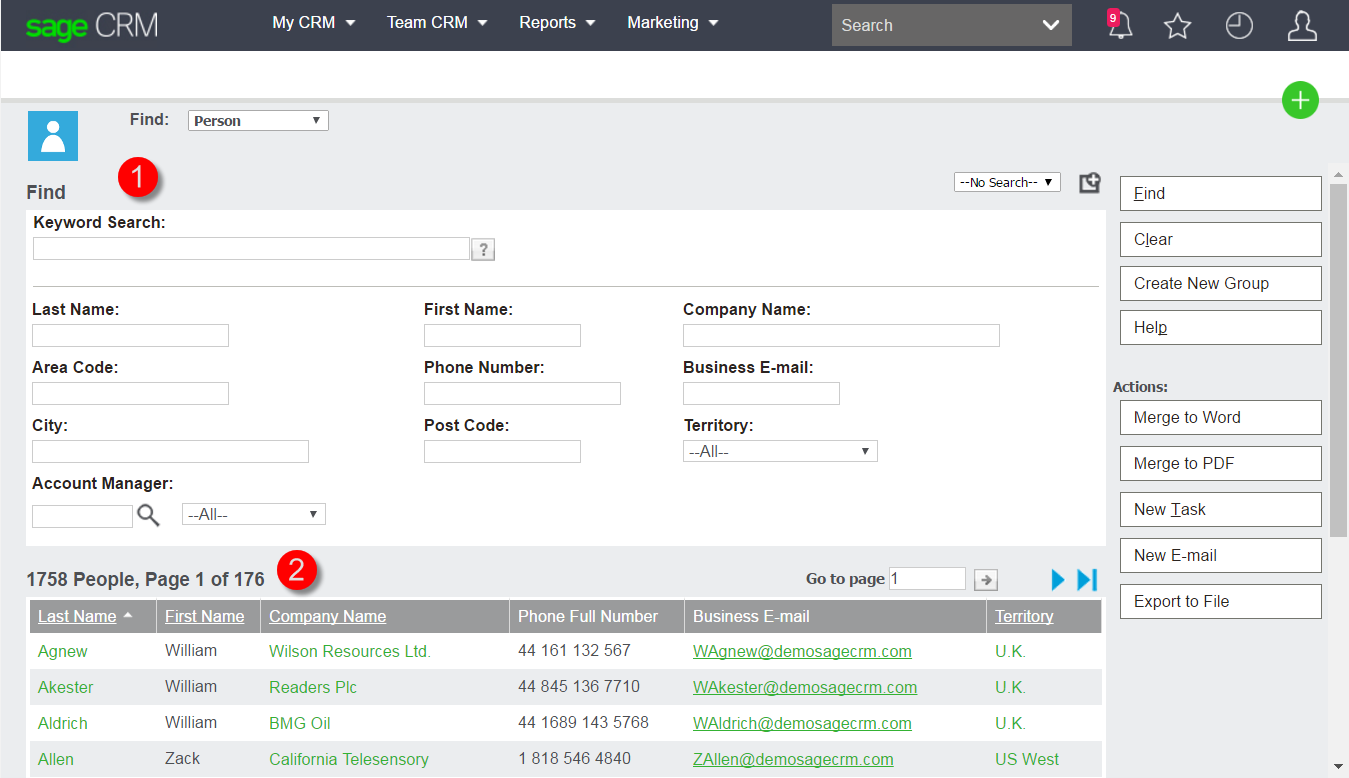The height and width of the screenshot is (778, 1349).
Task: Click the Account Manager magnifier icon
Action: (148, 515)
